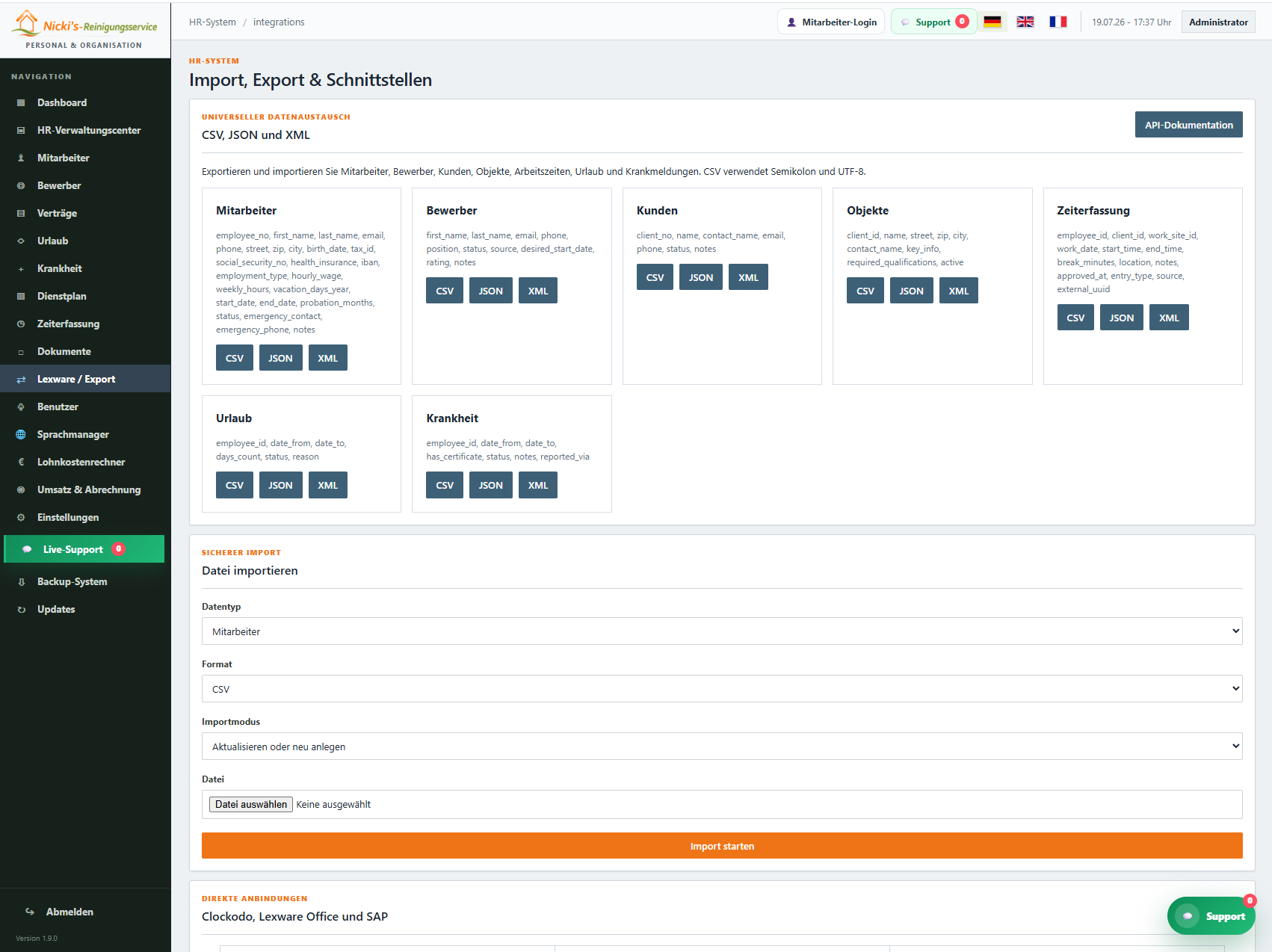Click the Verträge sidebar icon
Image resolution: width=1272 pixels, height=952 pixels.
21,214
